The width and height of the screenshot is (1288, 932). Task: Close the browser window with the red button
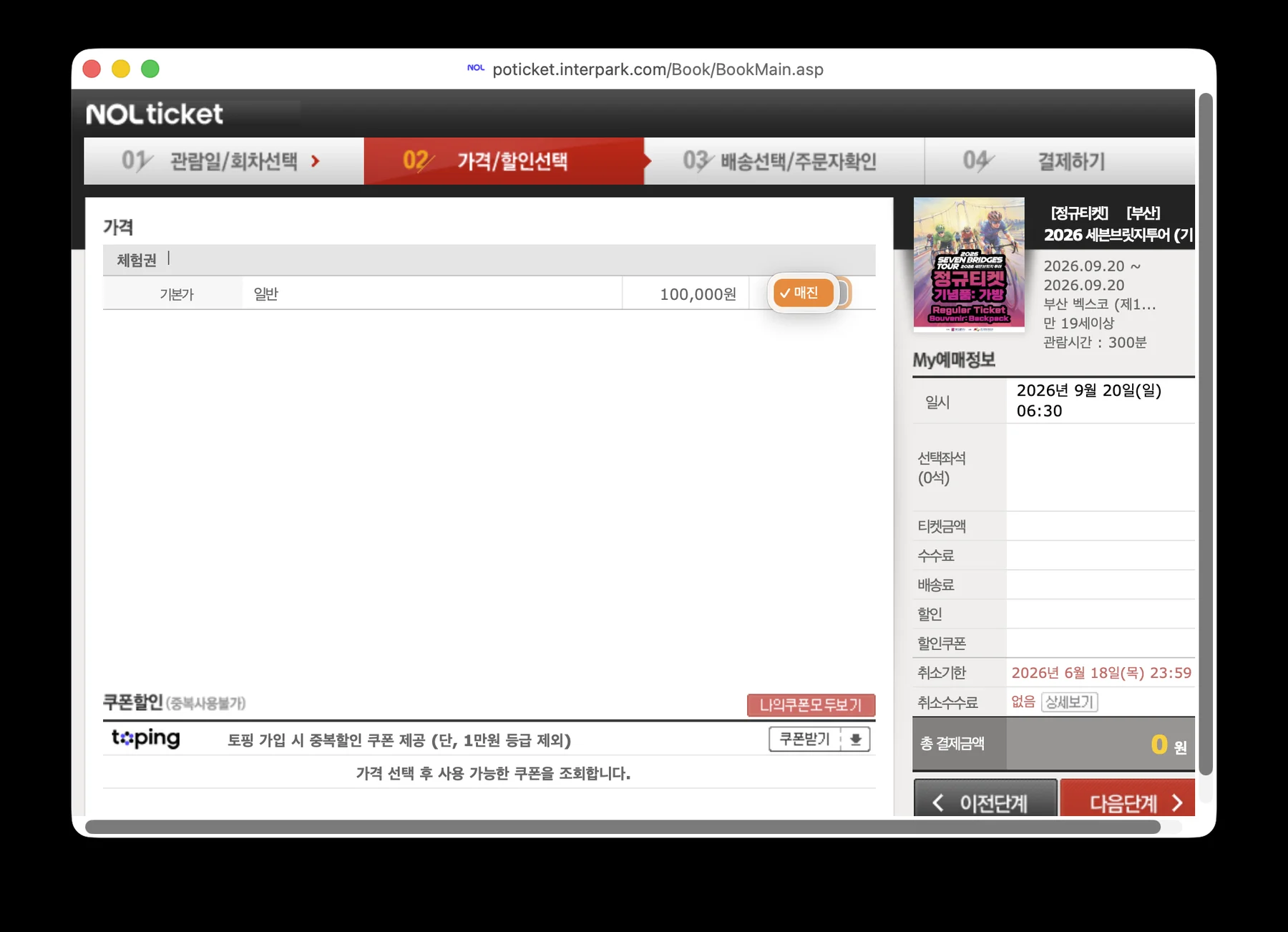92,69
